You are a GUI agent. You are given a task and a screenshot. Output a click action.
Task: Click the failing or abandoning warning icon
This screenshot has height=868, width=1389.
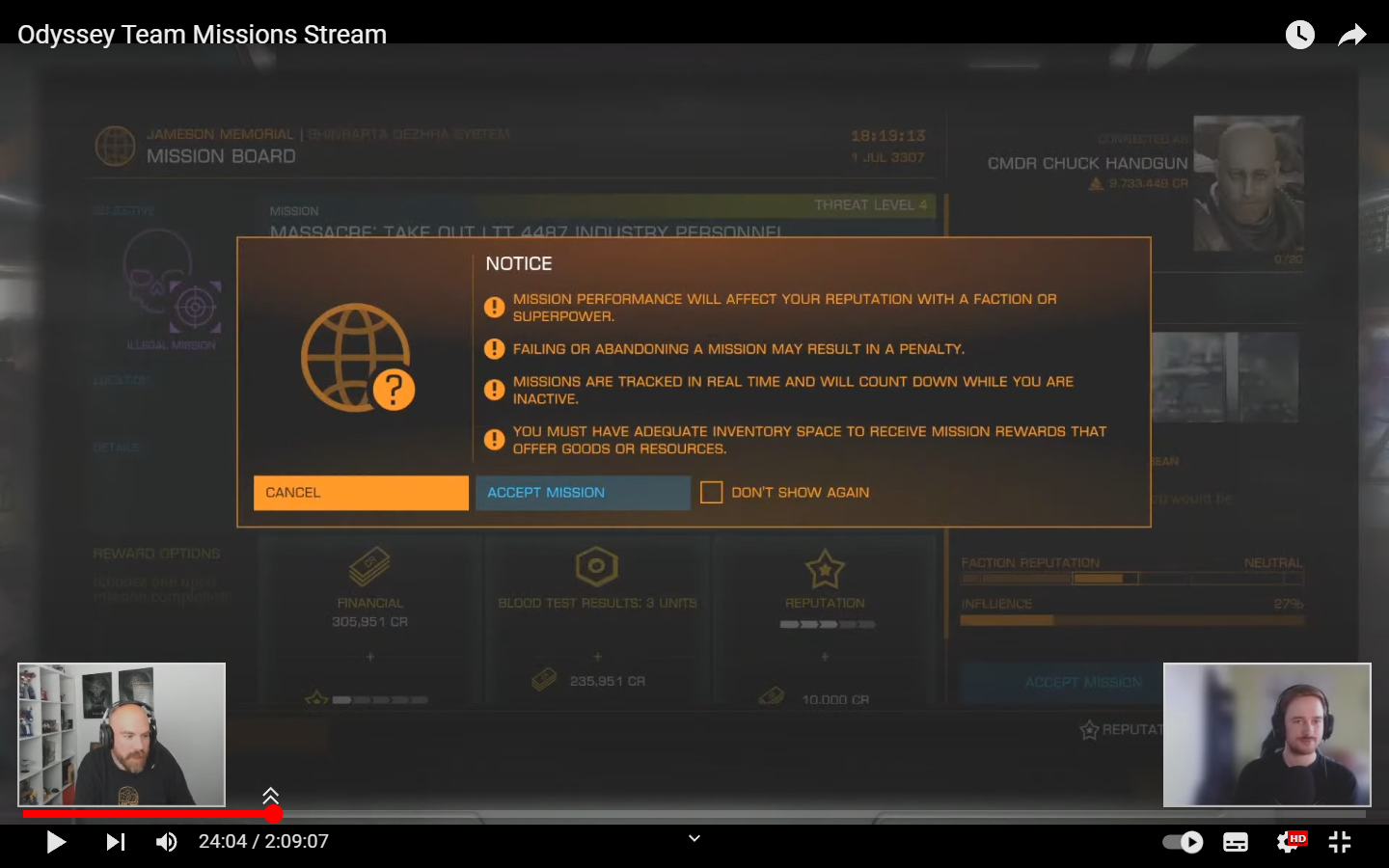[494, 349]
